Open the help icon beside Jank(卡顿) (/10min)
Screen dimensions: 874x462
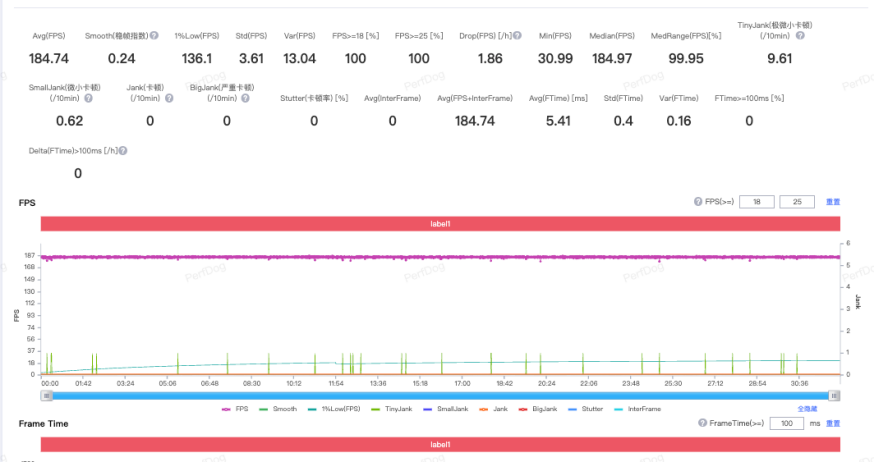click(169, 98)
